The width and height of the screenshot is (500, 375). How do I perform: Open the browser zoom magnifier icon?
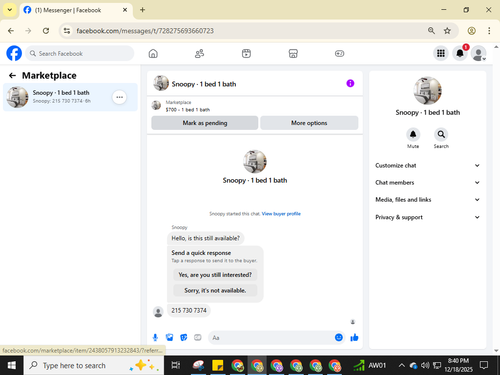coord(431,31)
